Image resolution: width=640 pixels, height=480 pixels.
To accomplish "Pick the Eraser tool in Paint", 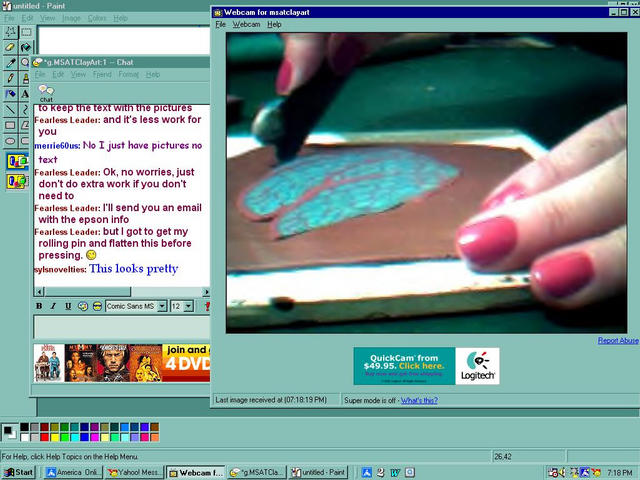I will (10, 47).
